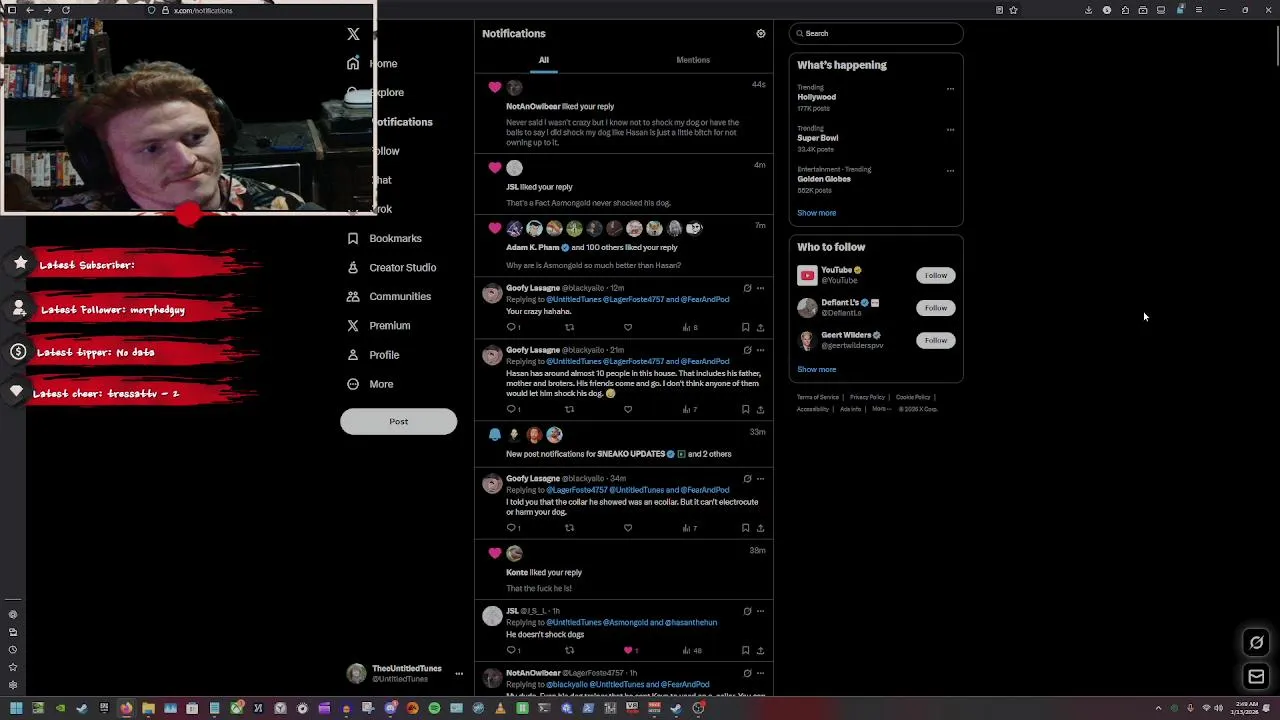The image size is (1280, 720).
Task: Bookmark the 'Hasan has around' reply
Action: coord(745,409)
